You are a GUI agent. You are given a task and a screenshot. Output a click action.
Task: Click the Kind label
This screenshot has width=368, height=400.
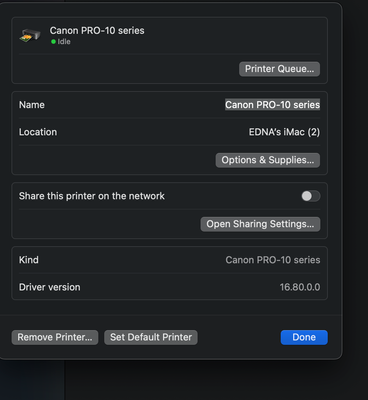coord(29,260)
